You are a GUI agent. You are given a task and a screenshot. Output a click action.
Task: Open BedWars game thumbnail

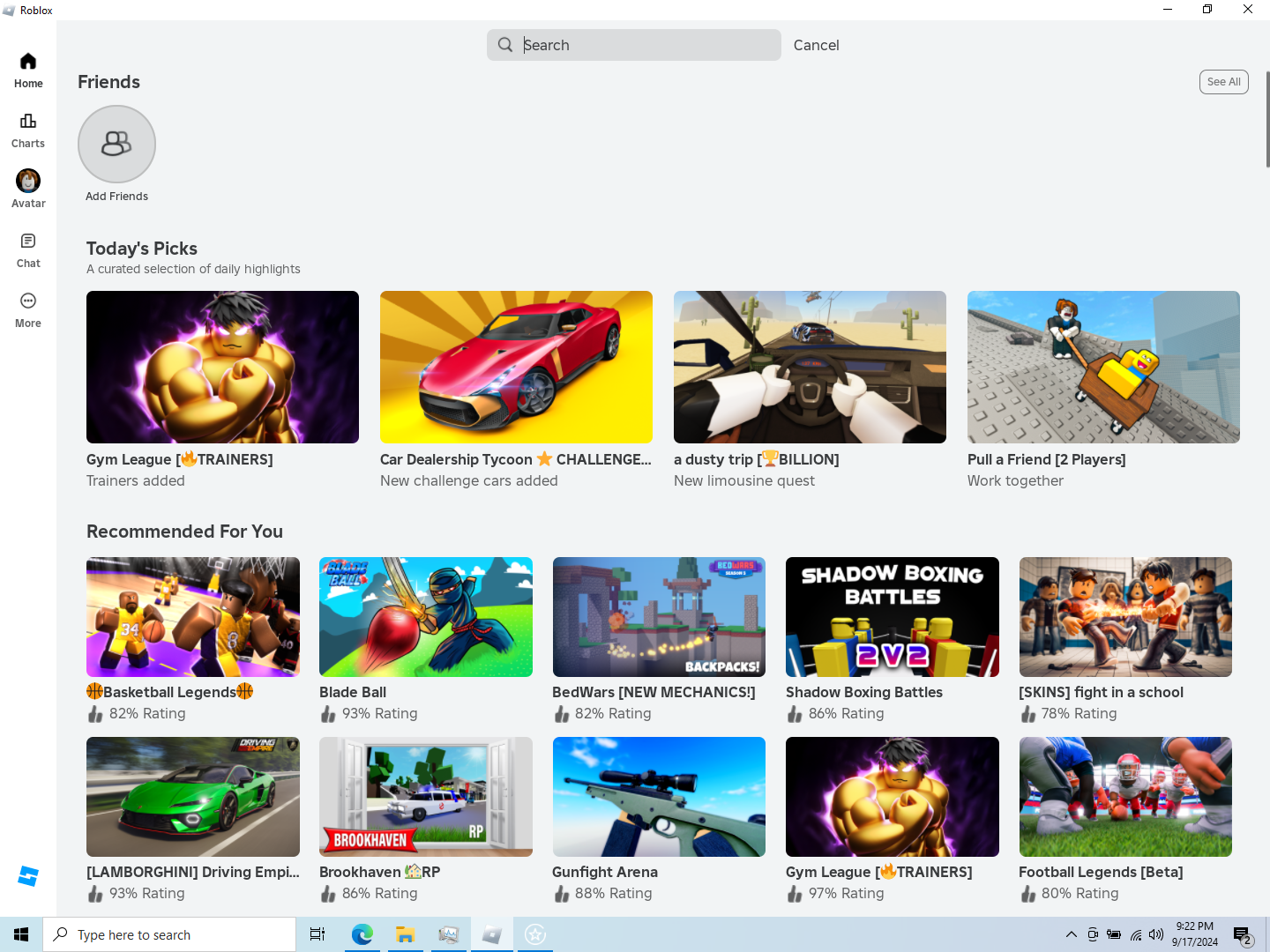(x=659, y=617)
